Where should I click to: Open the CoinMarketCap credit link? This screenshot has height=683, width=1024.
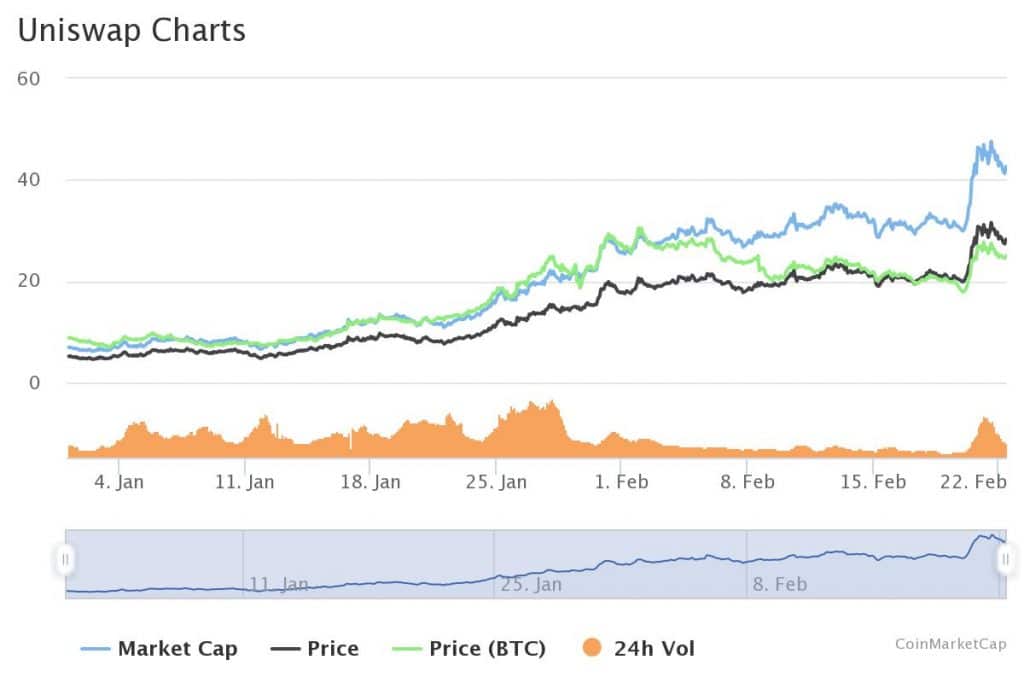click(x=950, y=644)
